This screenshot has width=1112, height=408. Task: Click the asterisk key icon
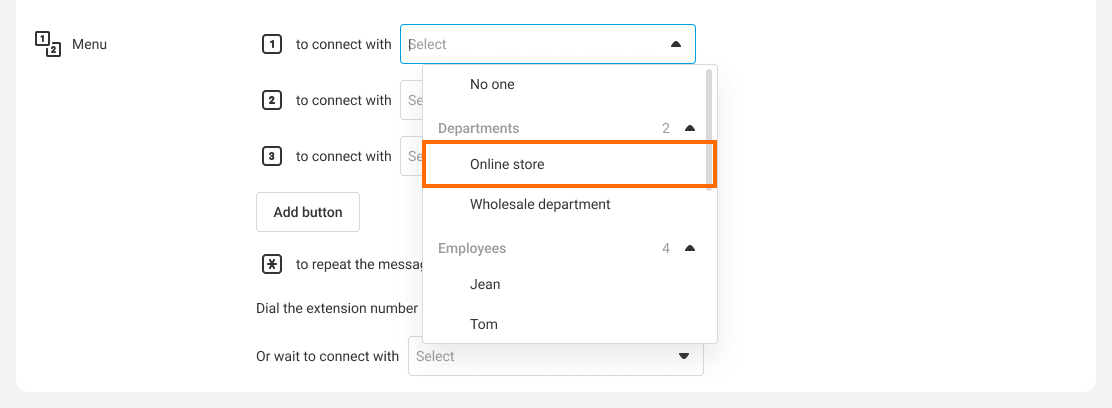271,264
